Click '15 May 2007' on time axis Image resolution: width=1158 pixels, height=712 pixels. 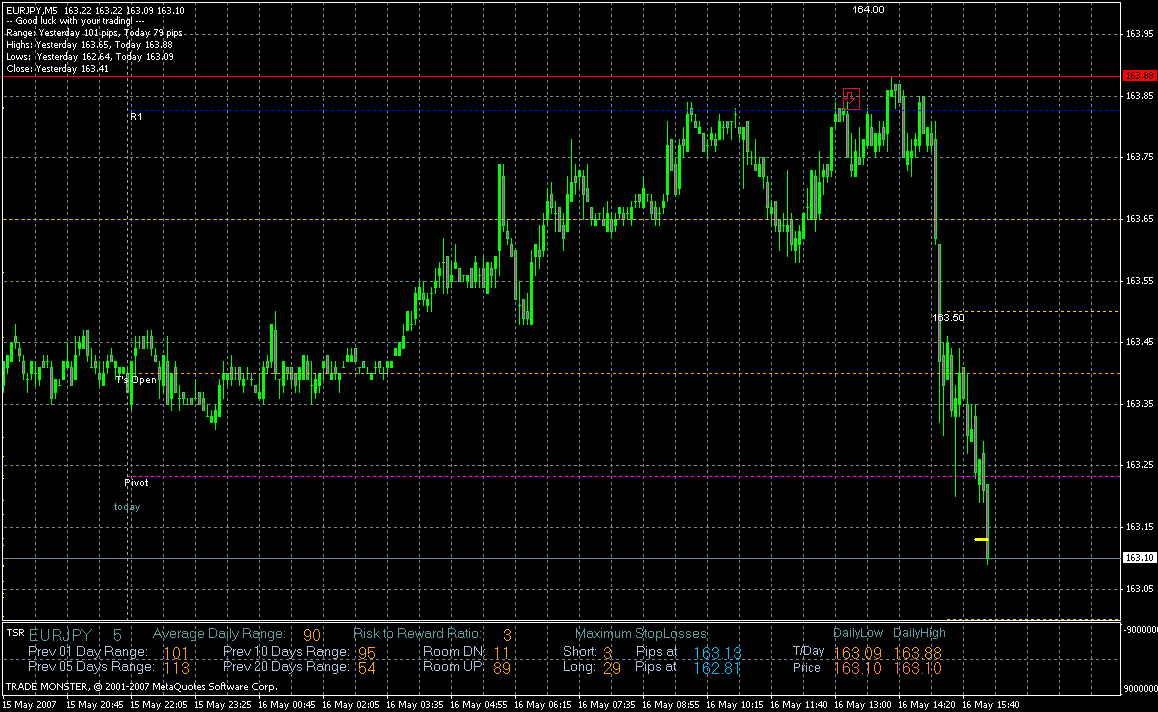30,705
